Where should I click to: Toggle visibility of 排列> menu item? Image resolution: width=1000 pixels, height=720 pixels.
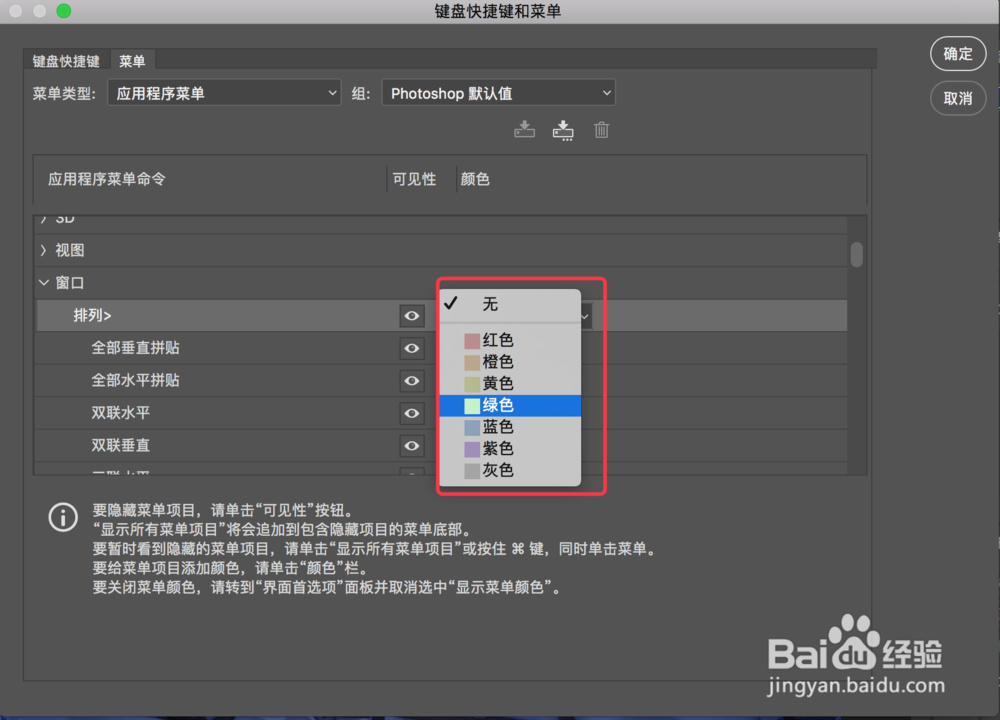(x=411, y=316)
